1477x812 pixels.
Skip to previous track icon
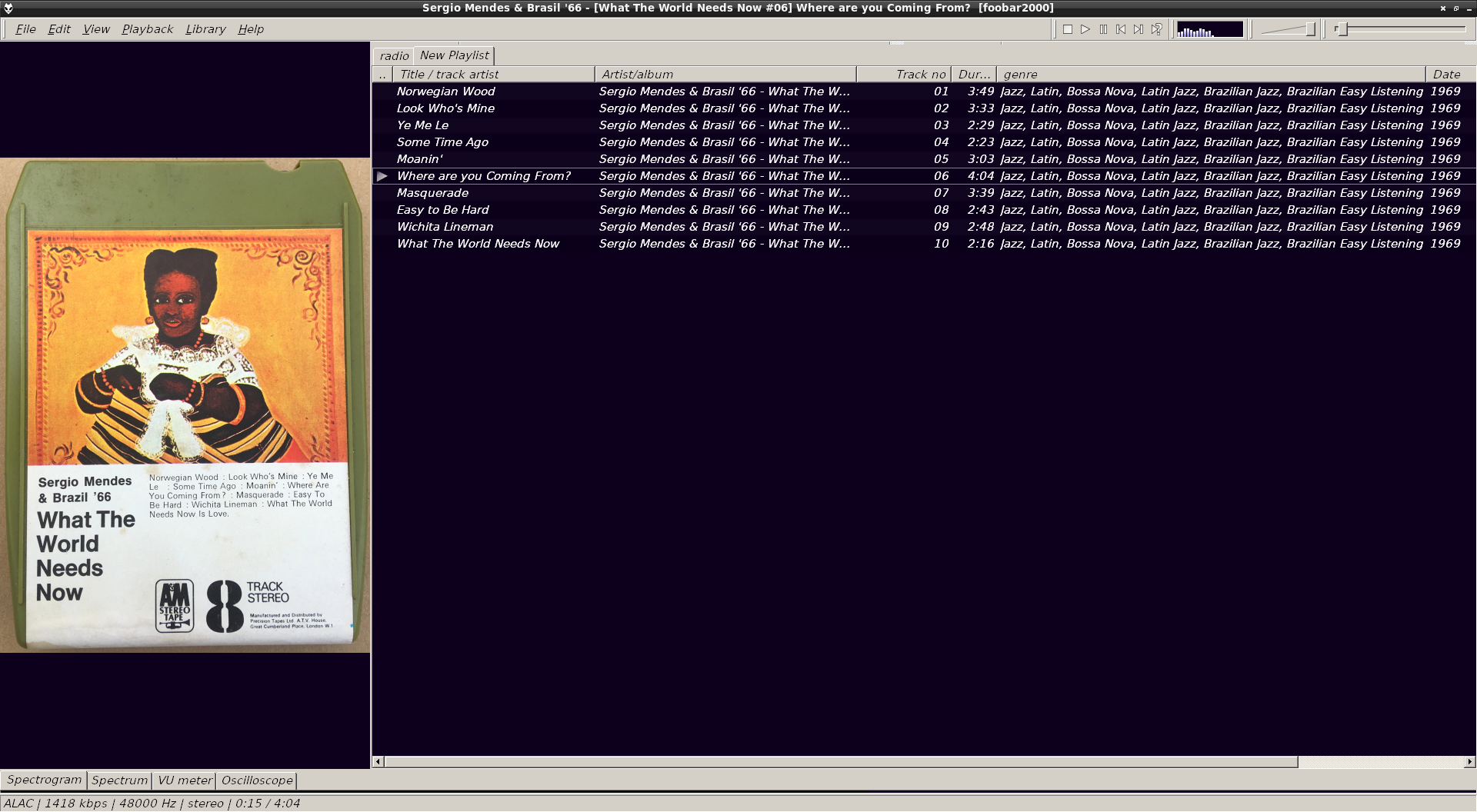pos(1121,29)
